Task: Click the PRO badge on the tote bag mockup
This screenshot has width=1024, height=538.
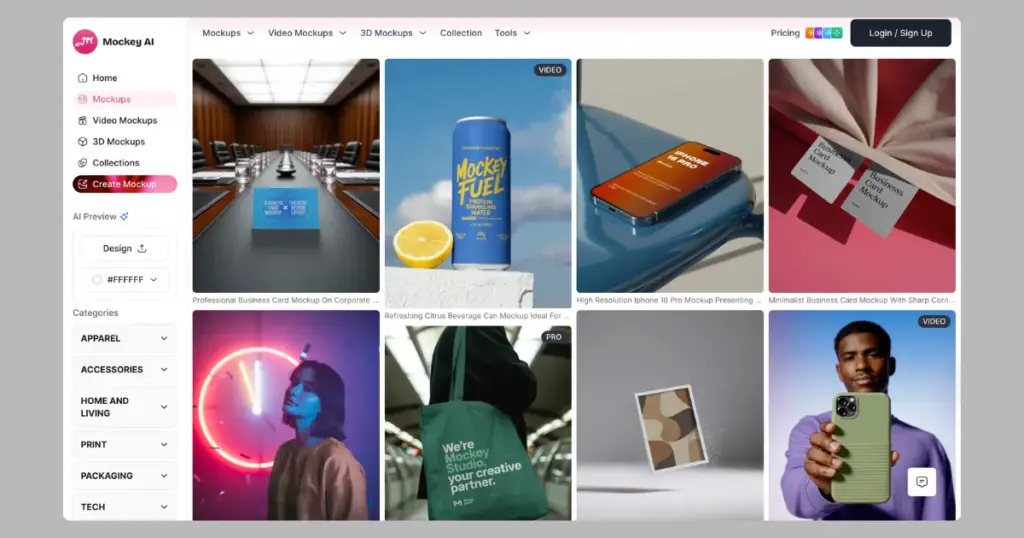Action: click(x=554, y=337)
